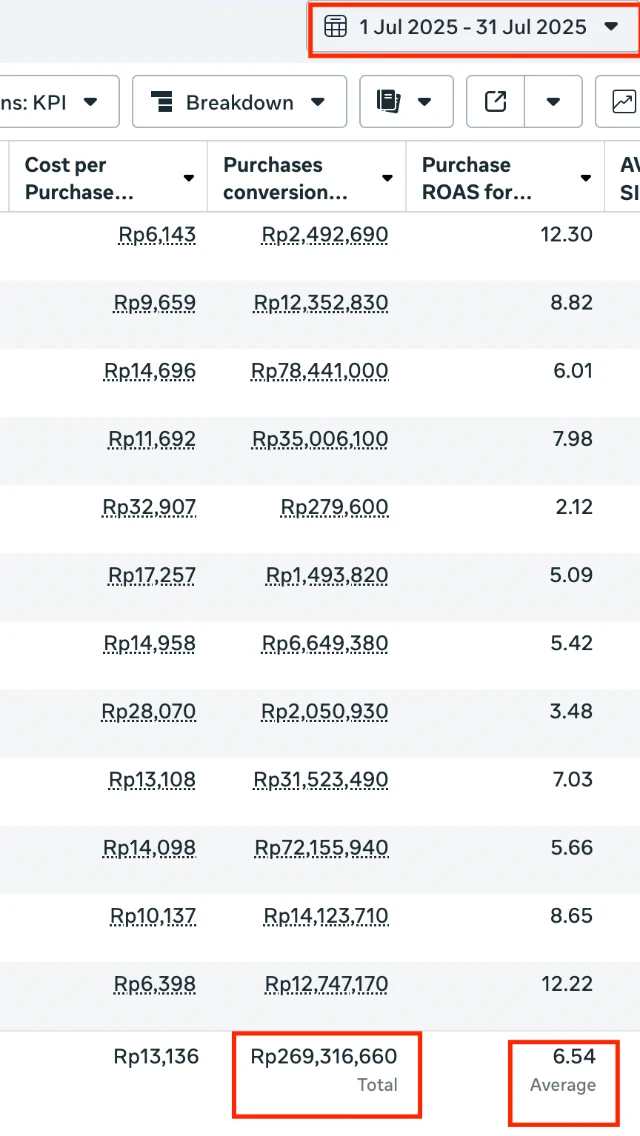Open the export options arrow
640x1136 pixels.
coord(553,102)
